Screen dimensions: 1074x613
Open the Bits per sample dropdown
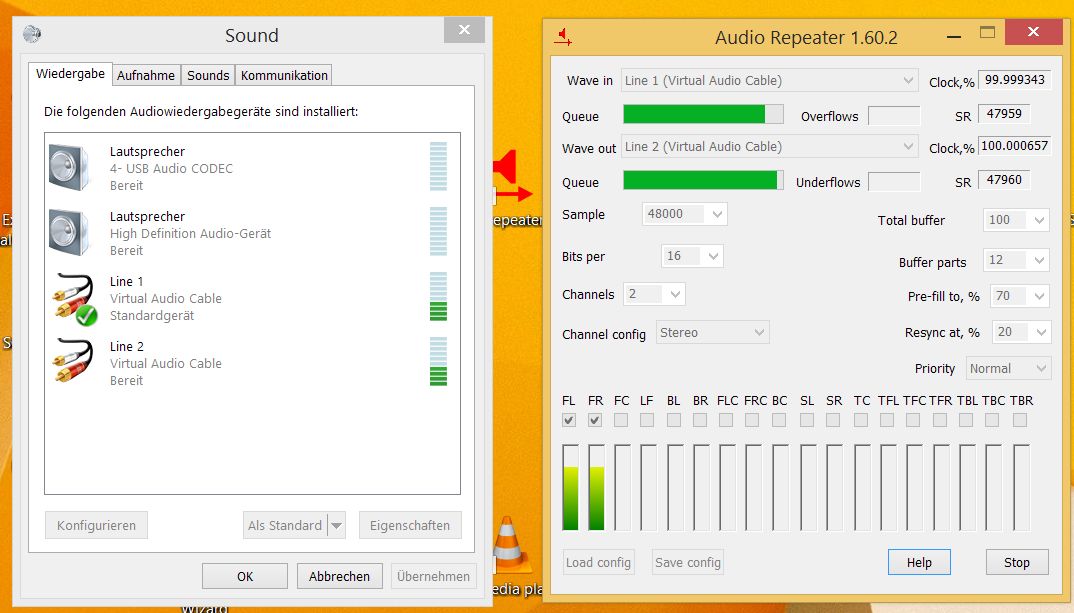click(692, 256)
